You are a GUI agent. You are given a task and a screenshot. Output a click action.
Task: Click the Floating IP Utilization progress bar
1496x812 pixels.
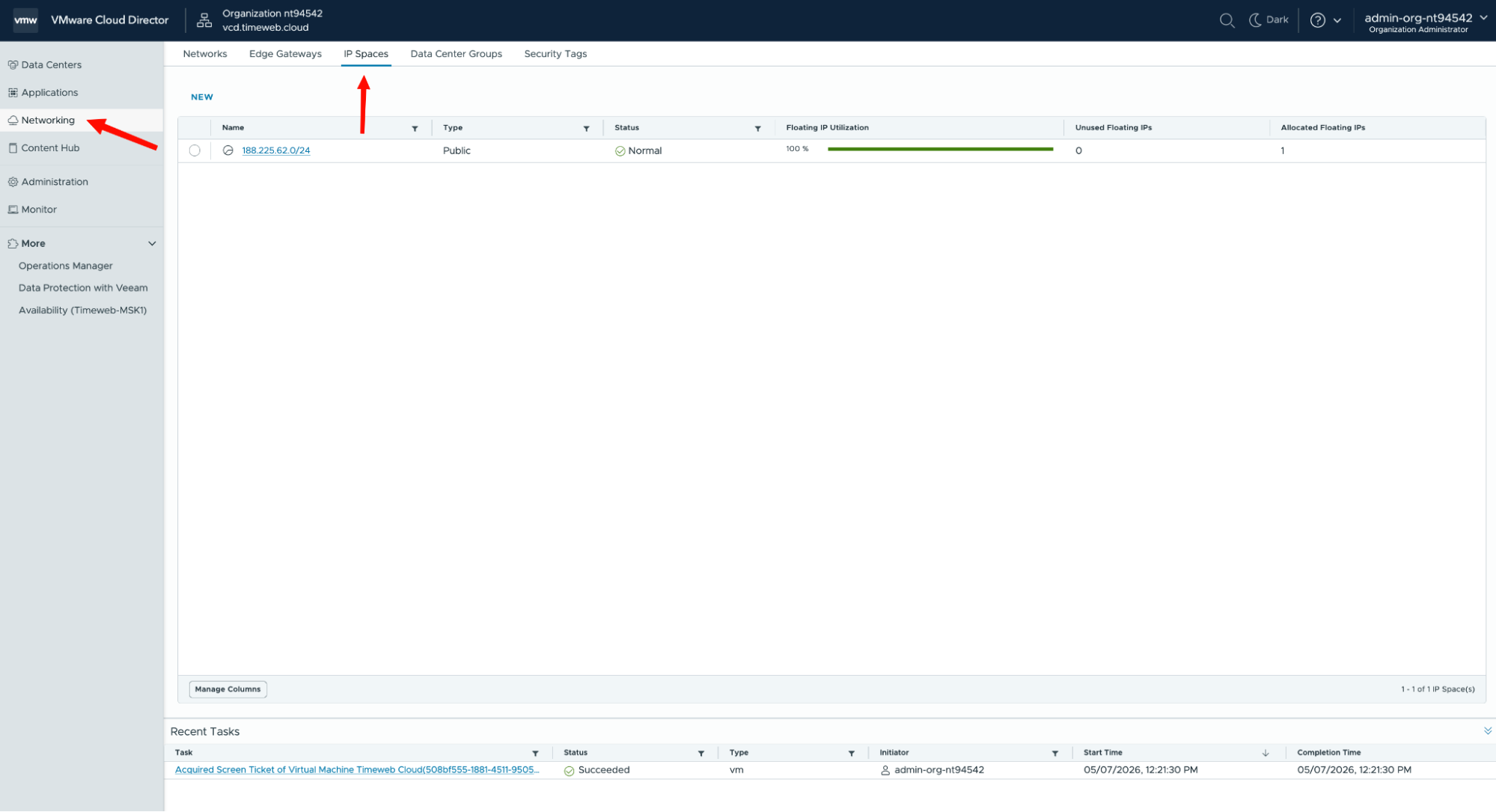pos(940,150)
